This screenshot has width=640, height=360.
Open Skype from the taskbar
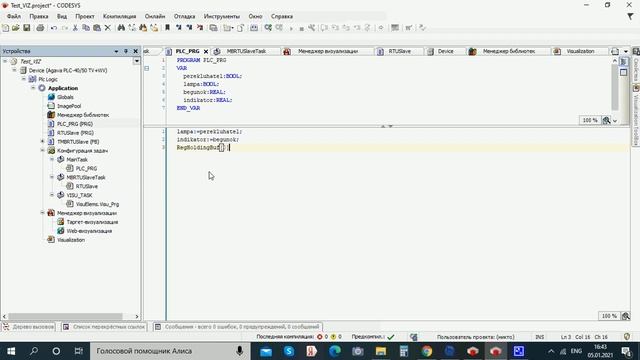(289, 351)
